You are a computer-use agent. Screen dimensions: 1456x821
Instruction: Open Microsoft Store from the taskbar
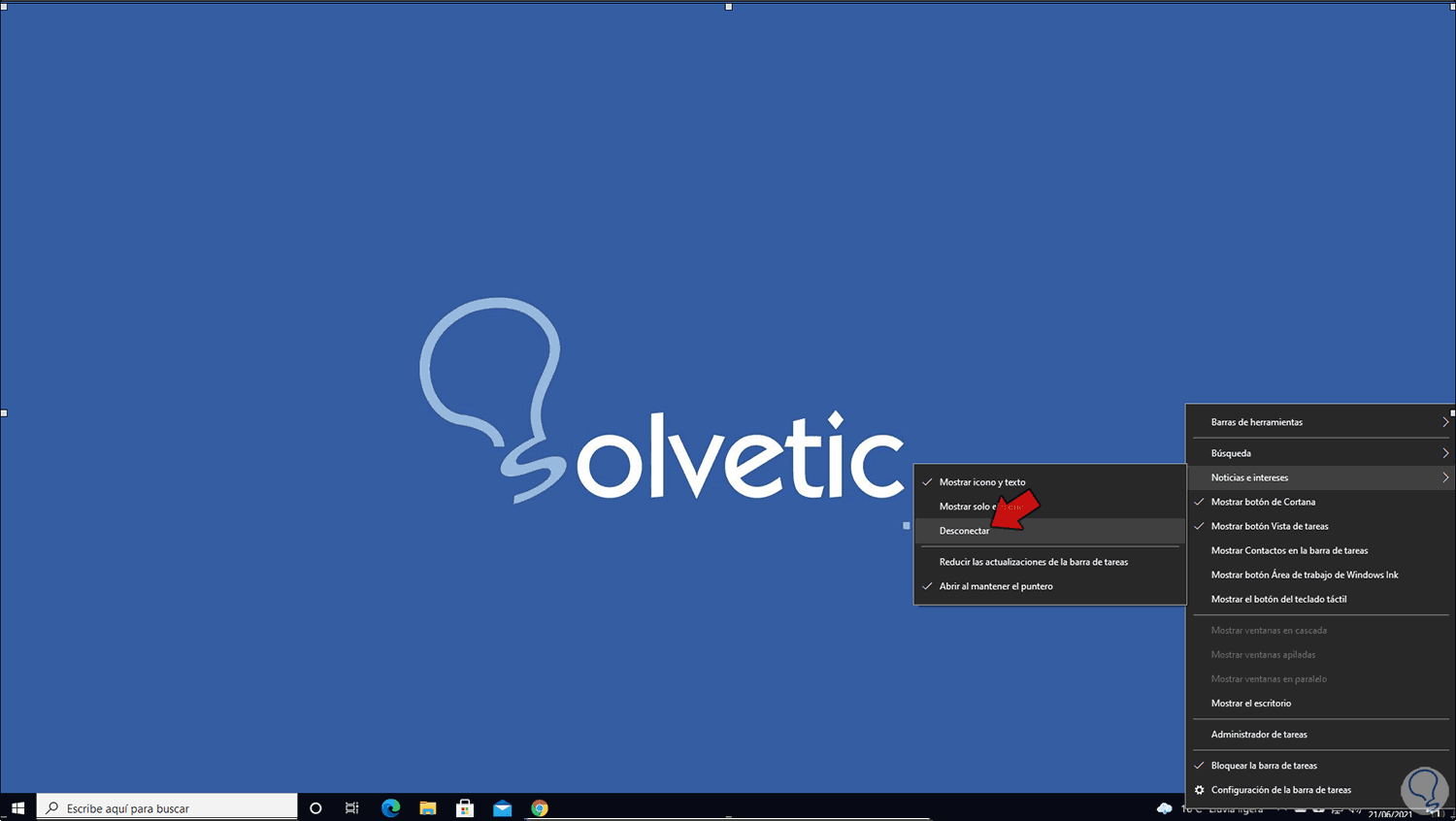(x=465, y=807)
